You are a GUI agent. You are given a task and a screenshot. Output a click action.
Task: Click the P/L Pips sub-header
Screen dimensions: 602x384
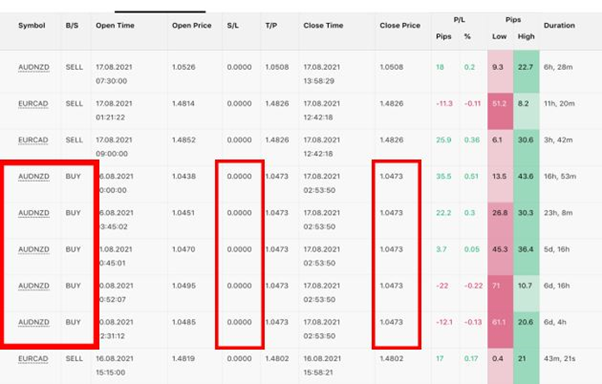pyautogui.click(x=443, y=37)
